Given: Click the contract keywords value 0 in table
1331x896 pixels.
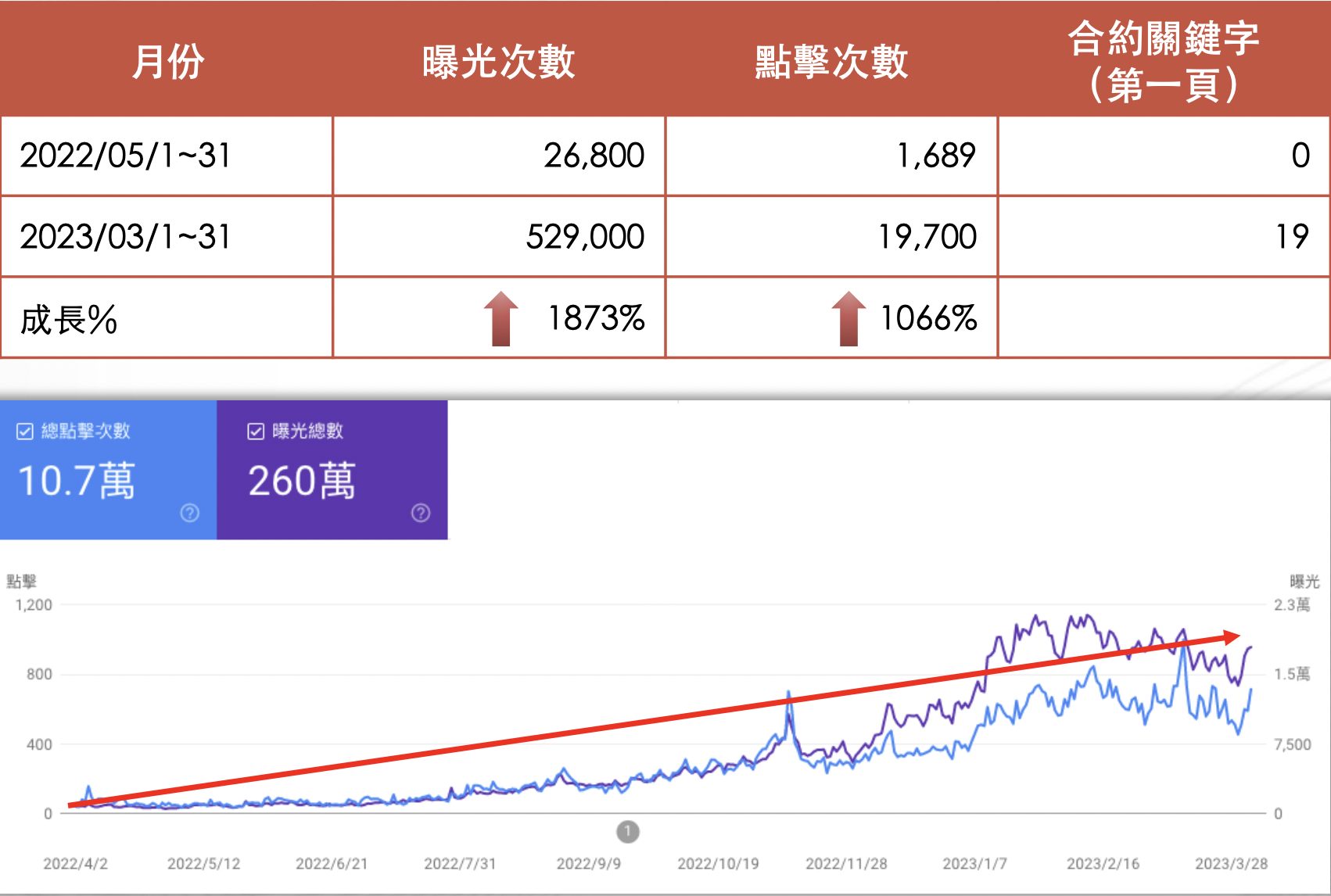Looking at the screenshot, I should [x=1301, y=156].
